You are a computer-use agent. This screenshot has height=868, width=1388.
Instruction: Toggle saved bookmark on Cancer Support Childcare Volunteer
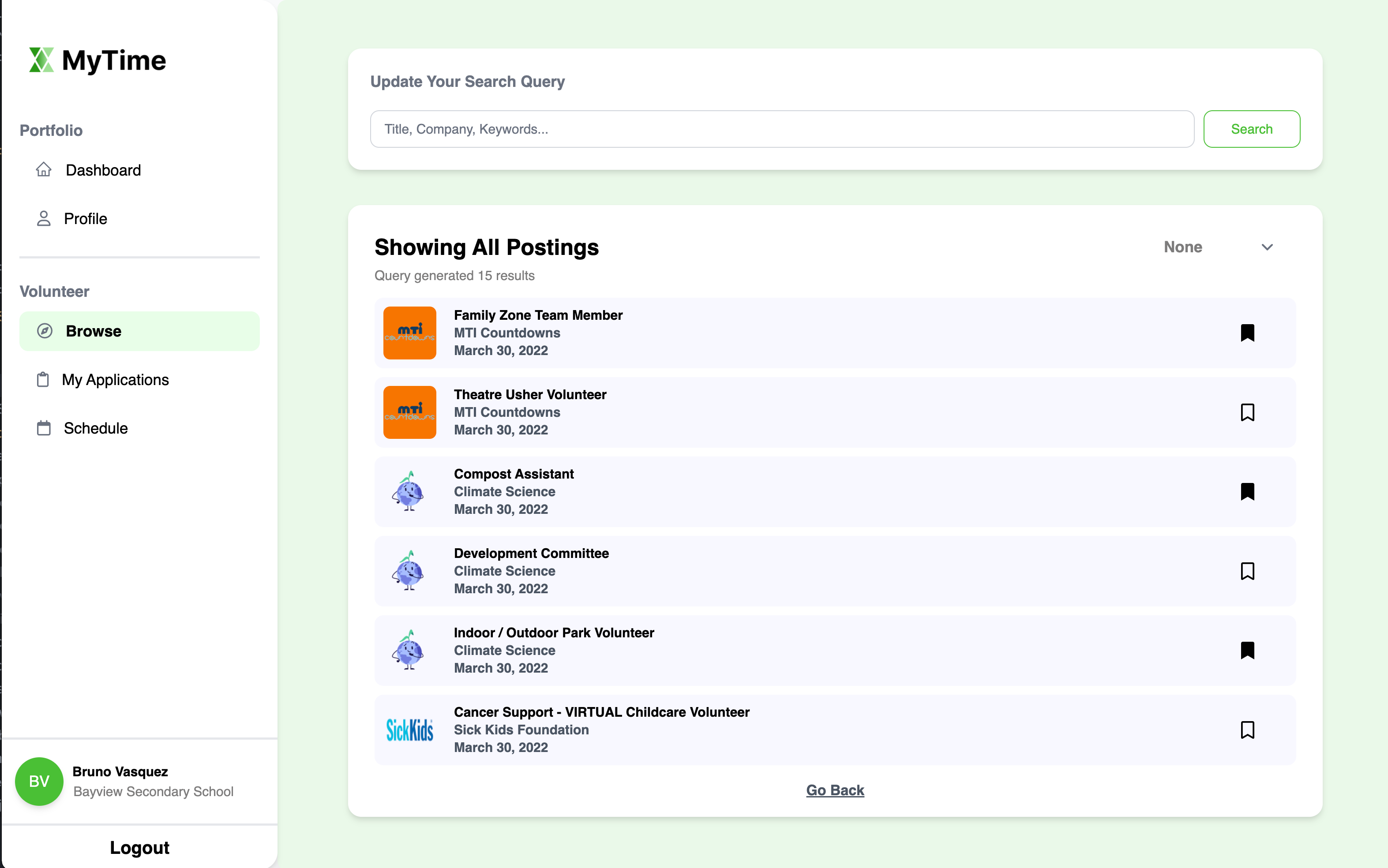1247,730
